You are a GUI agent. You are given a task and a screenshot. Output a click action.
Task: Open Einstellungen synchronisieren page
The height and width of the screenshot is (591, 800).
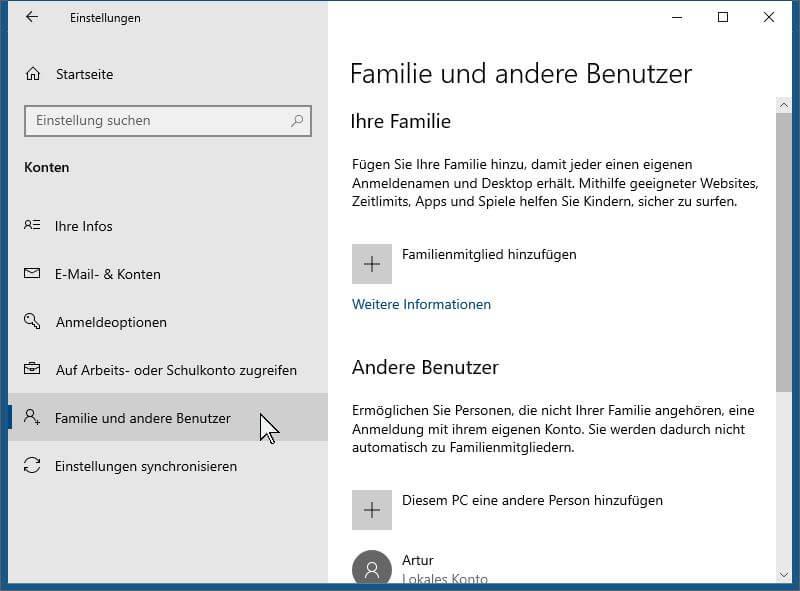click(x=168, y=466)
